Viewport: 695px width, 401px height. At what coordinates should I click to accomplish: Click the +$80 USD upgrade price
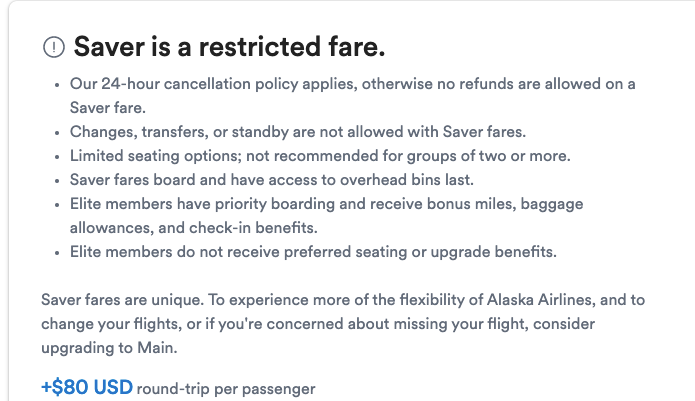click(x=87, y=387)
